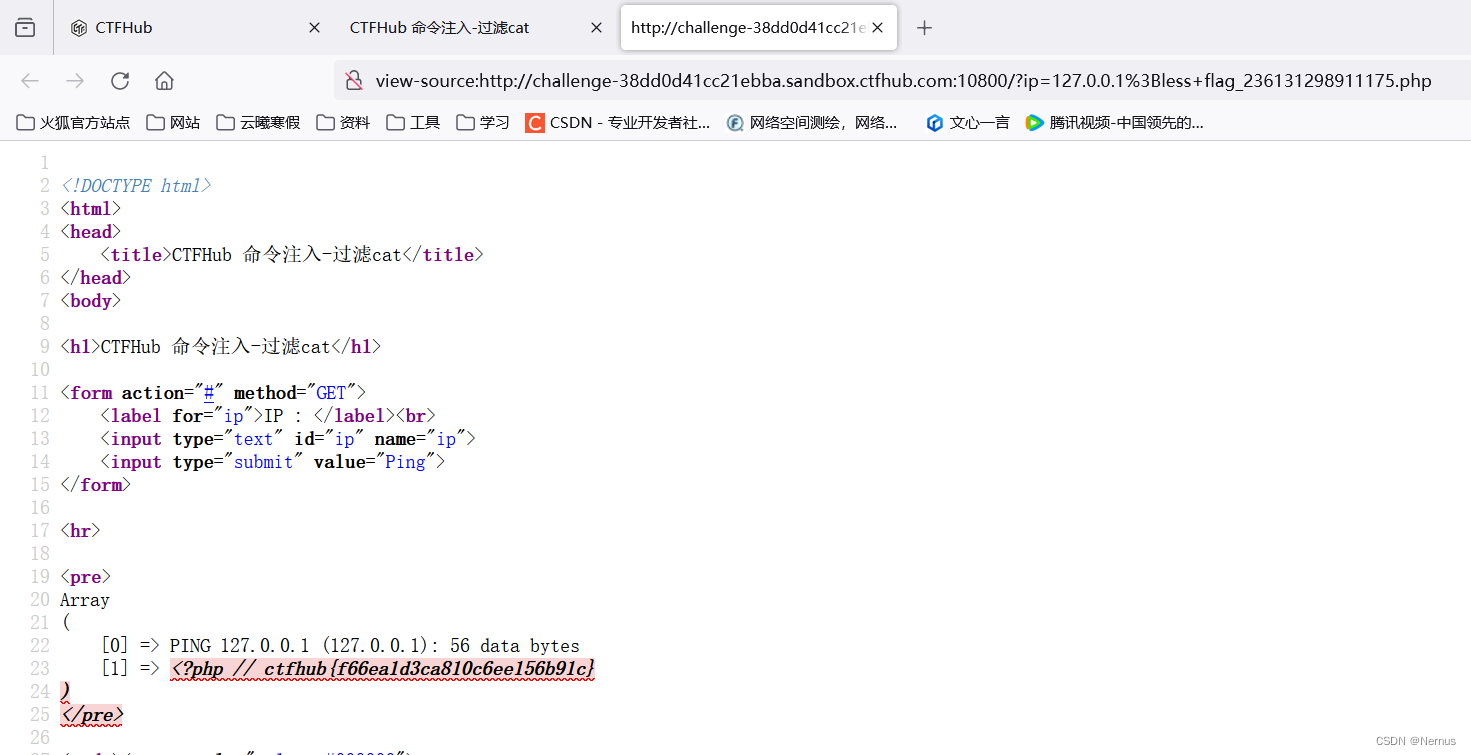This screenshot has height=755, width=1471.
Task: Reload the current page
Action: pos(120,81)
